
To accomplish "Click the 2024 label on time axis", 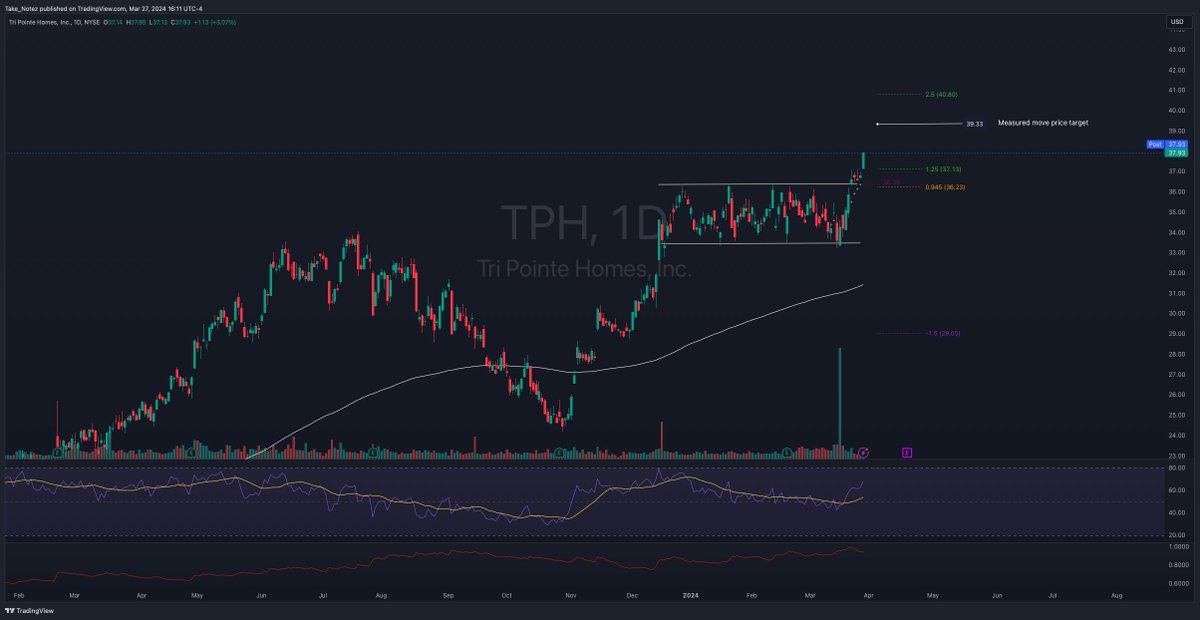I will pos(690,595).
